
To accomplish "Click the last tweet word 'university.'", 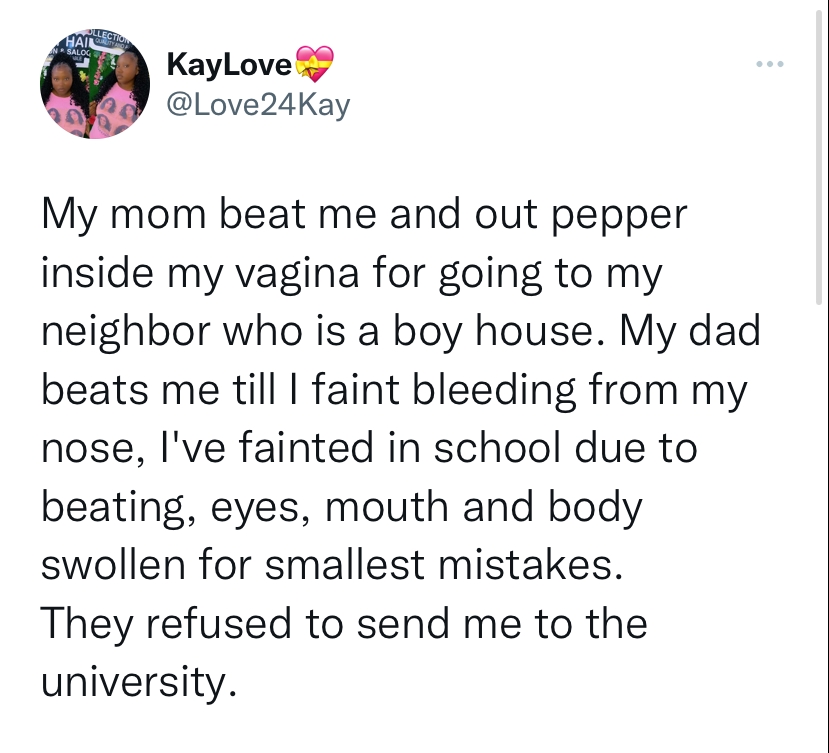I will [x=139, y=682].
